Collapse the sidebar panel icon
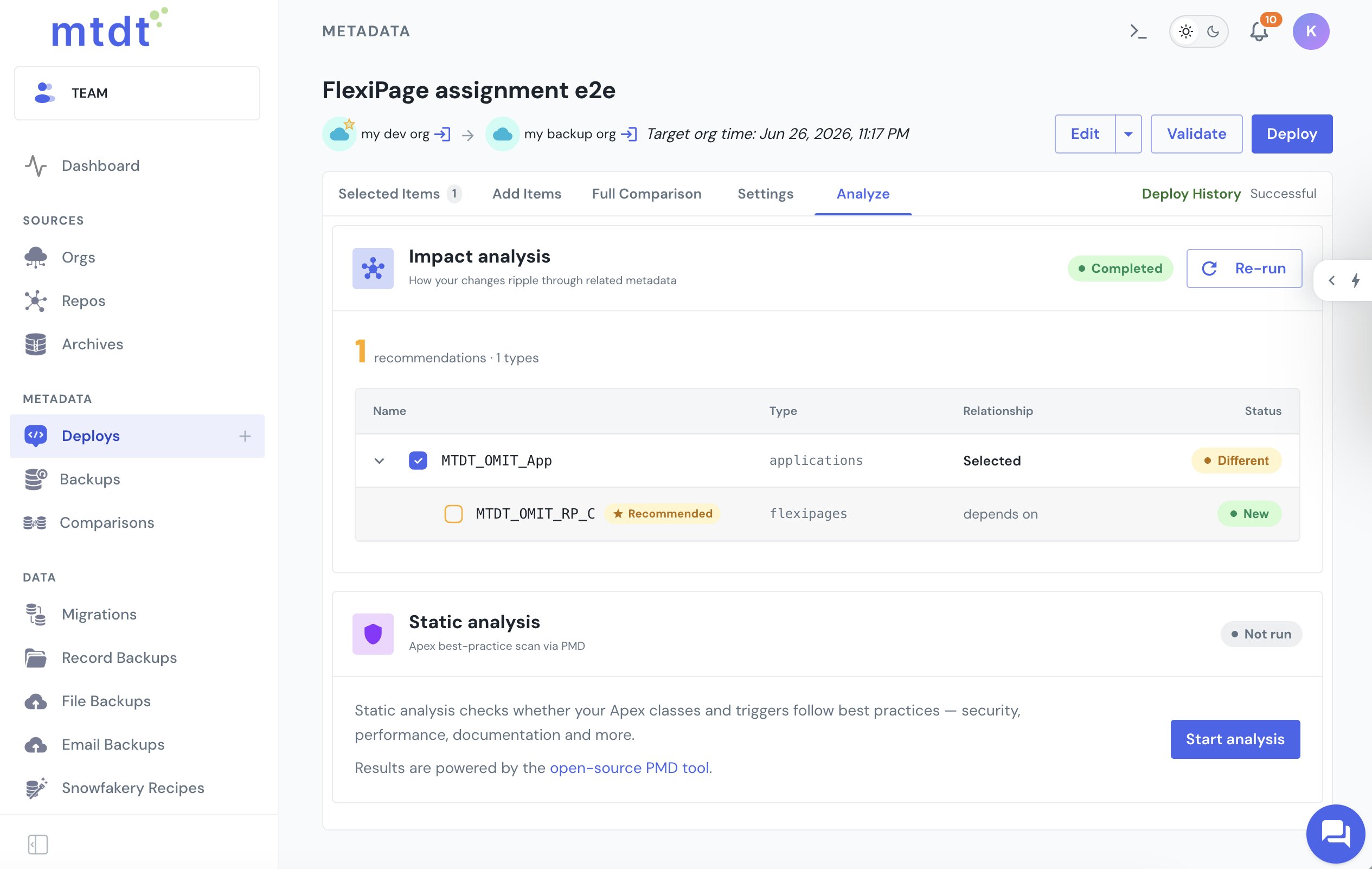1372x869 pixels. pos(37,845)
